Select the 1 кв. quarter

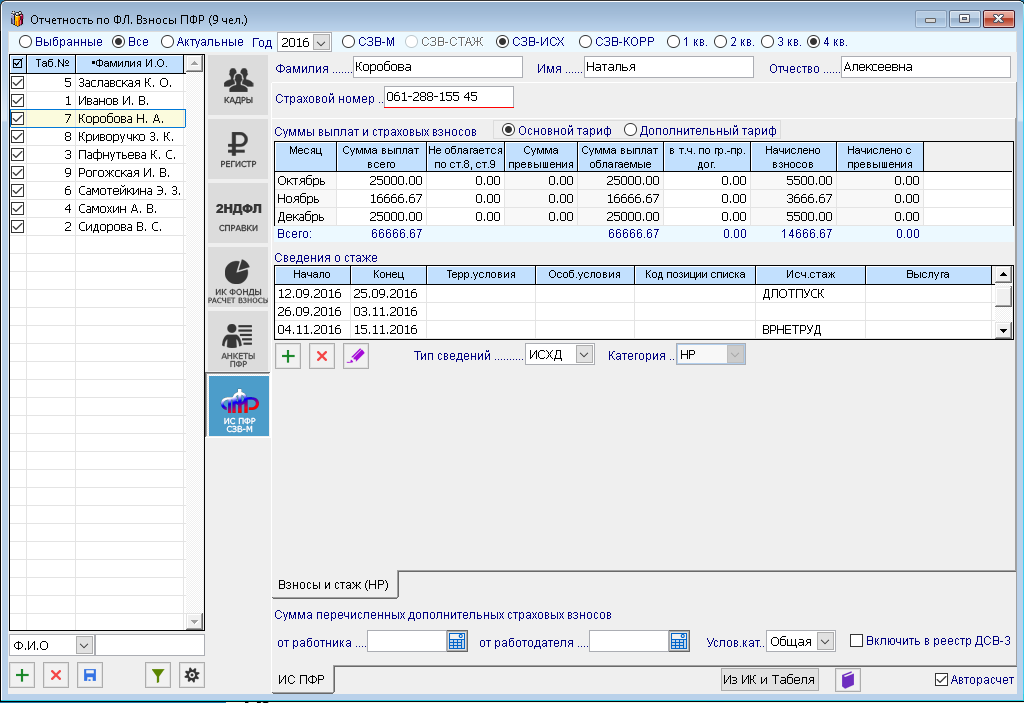click(673, 42)
